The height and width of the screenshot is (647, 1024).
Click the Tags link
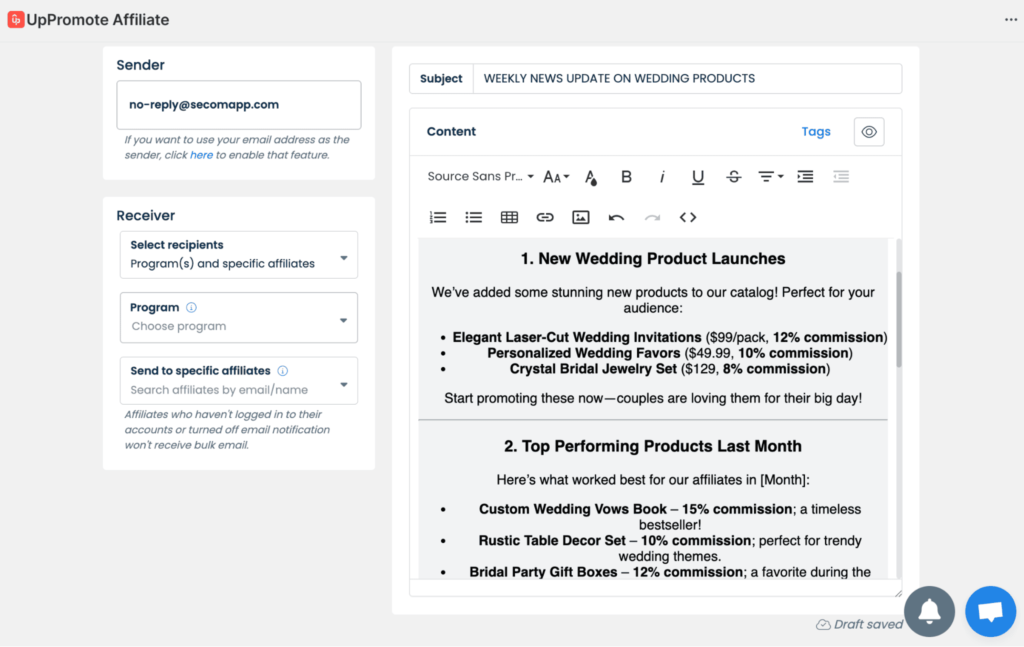pos(815,132)
